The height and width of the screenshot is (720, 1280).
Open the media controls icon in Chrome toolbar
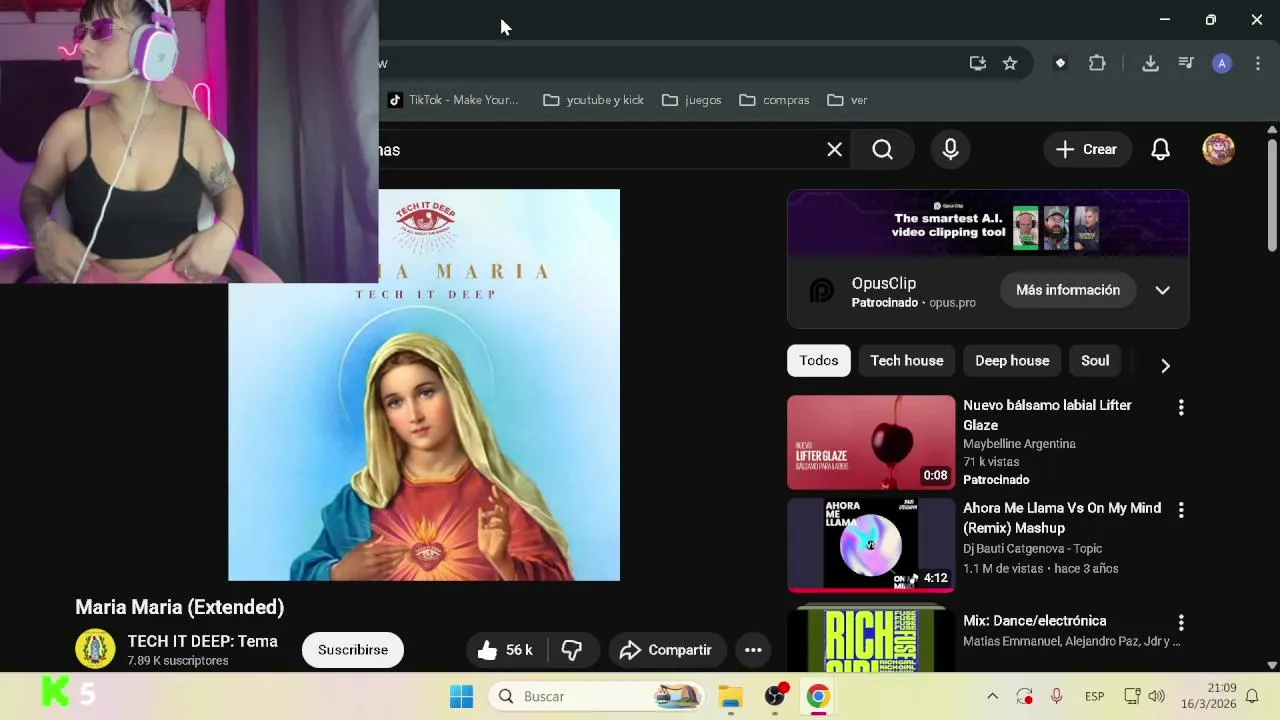[x=1186, y=63]
